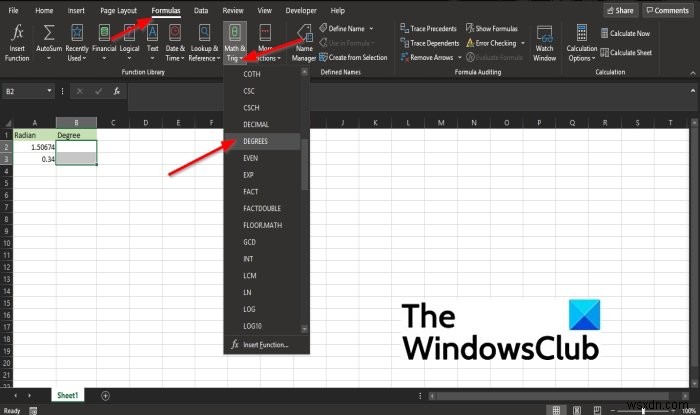This screenshot has height=415, width=700.
Task: Expand the Name Box dropdown arrow
Action: pos(49,91)
